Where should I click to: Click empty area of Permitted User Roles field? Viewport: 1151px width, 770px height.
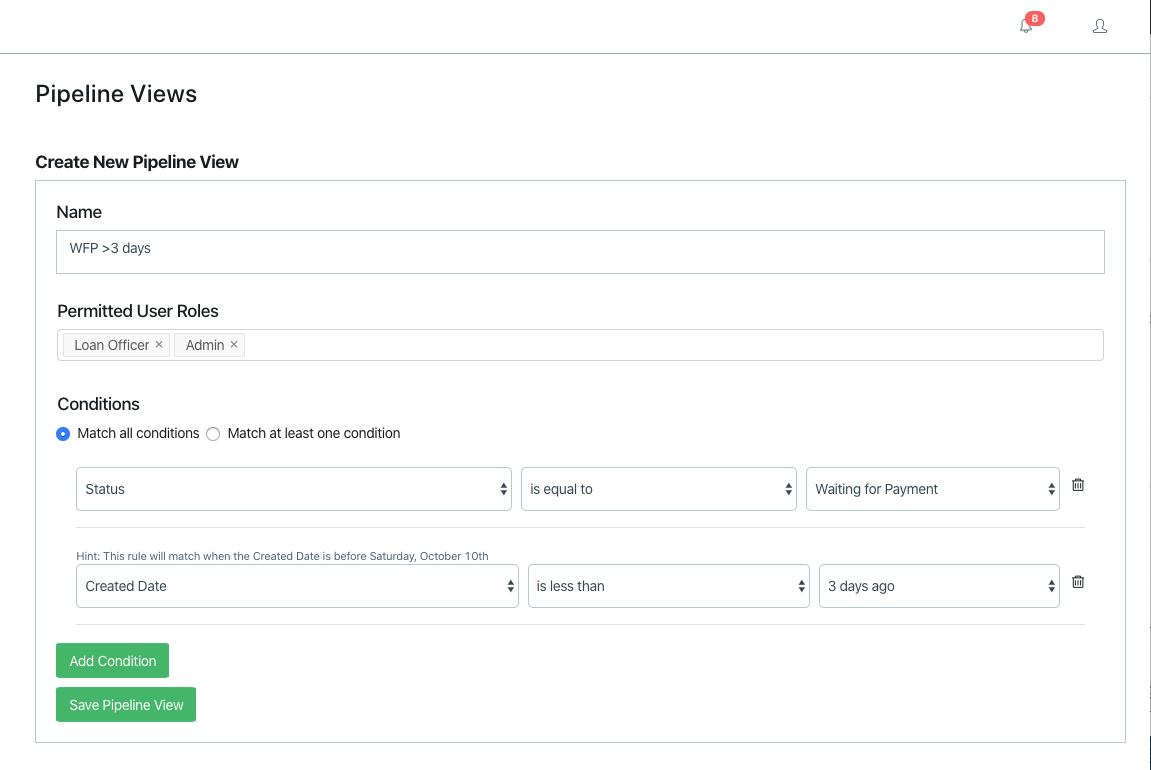click(x=670, y=345)
